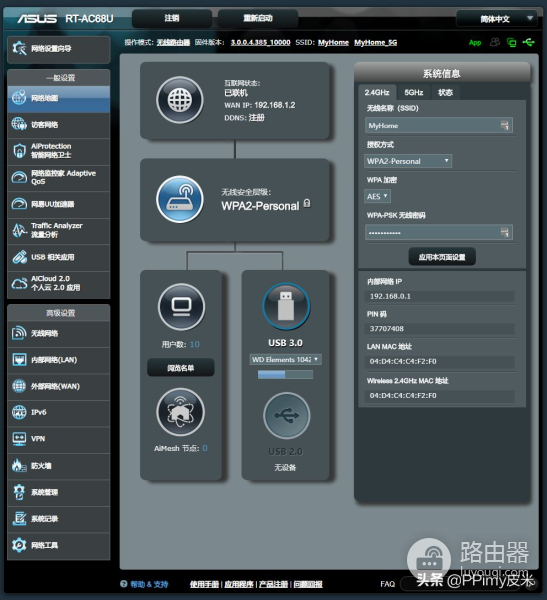Click the 无线名称 SSID input field

click(x=439, y=126)
